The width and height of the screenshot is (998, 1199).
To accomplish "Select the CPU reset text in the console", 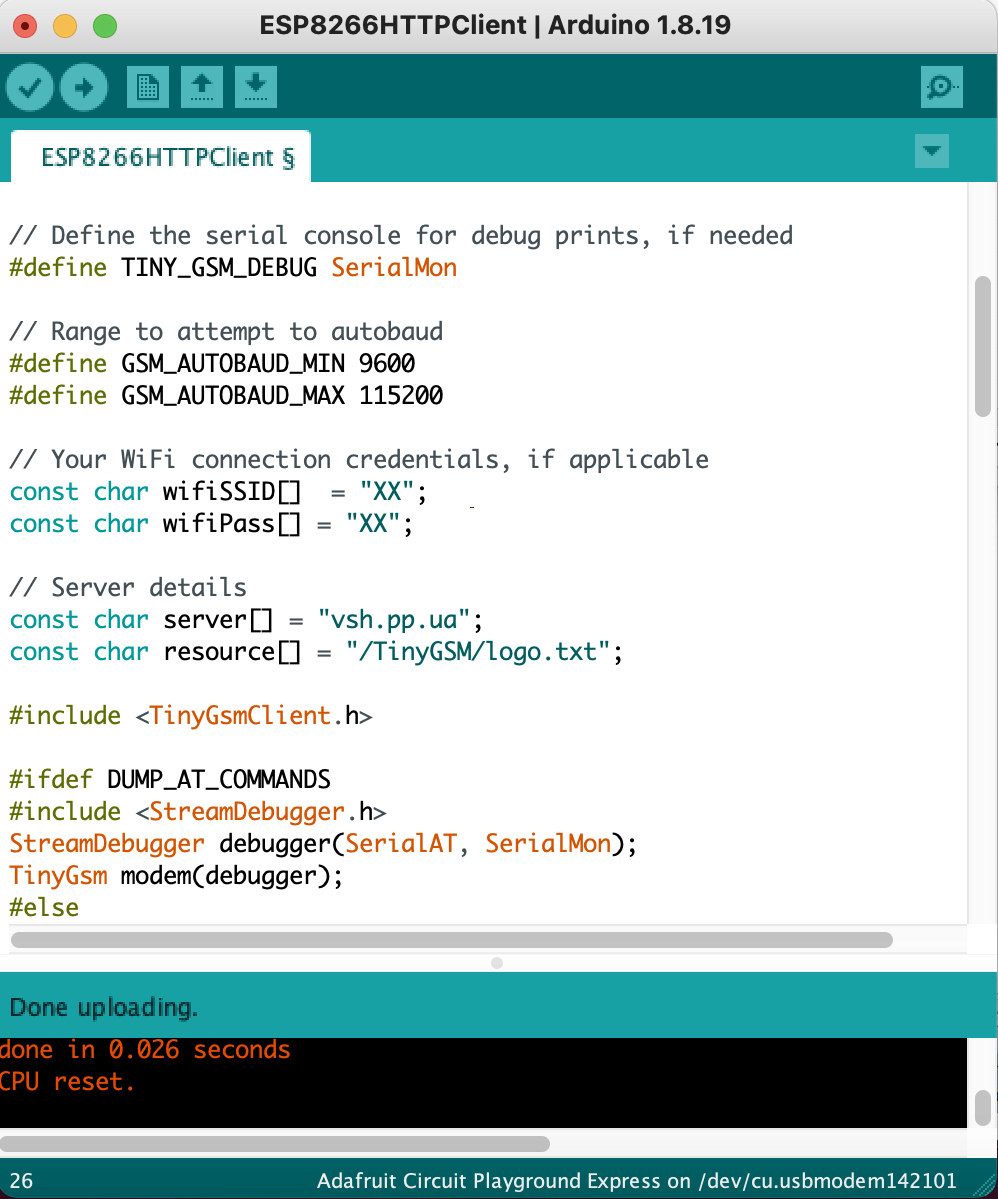I will coord(65,1081).
